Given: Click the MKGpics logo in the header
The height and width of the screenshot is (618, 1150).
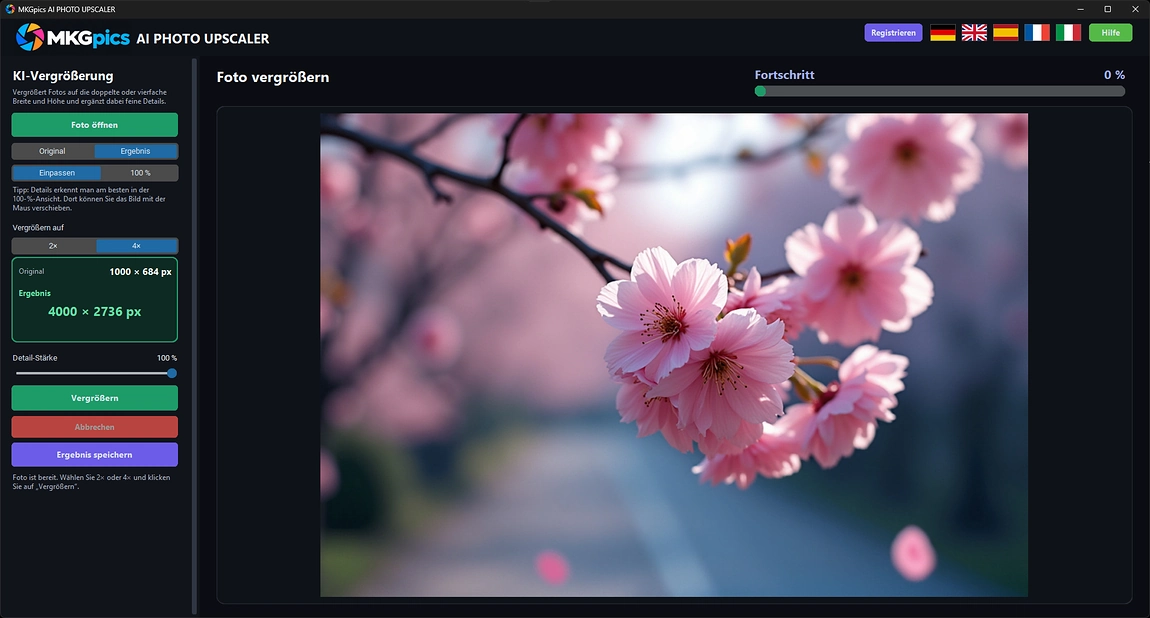Looking at the screenshot, I should click(x=73, y=37).
